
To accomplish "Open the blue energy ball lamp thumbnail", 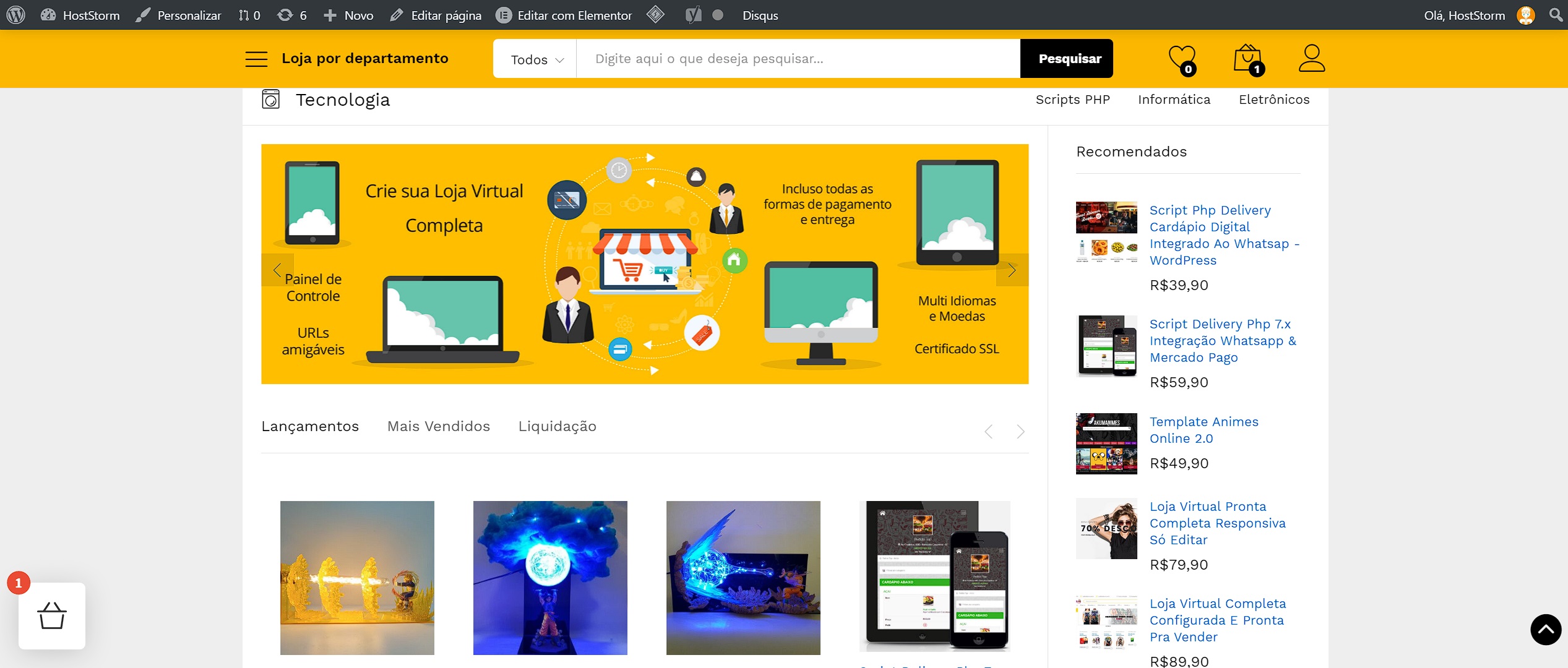I will 549,577.
